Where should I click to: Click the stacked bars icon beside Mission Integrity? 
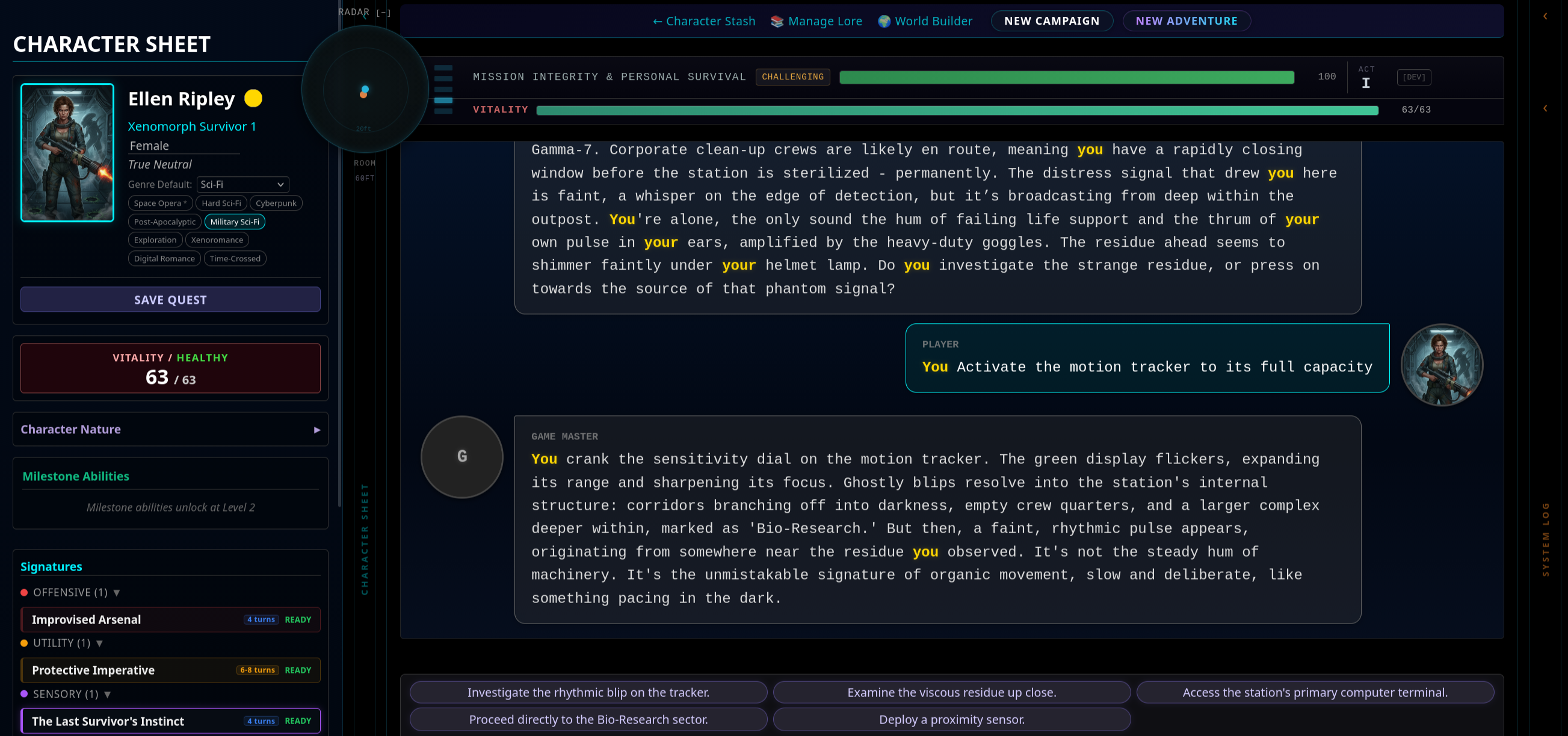tap(443, 89)
